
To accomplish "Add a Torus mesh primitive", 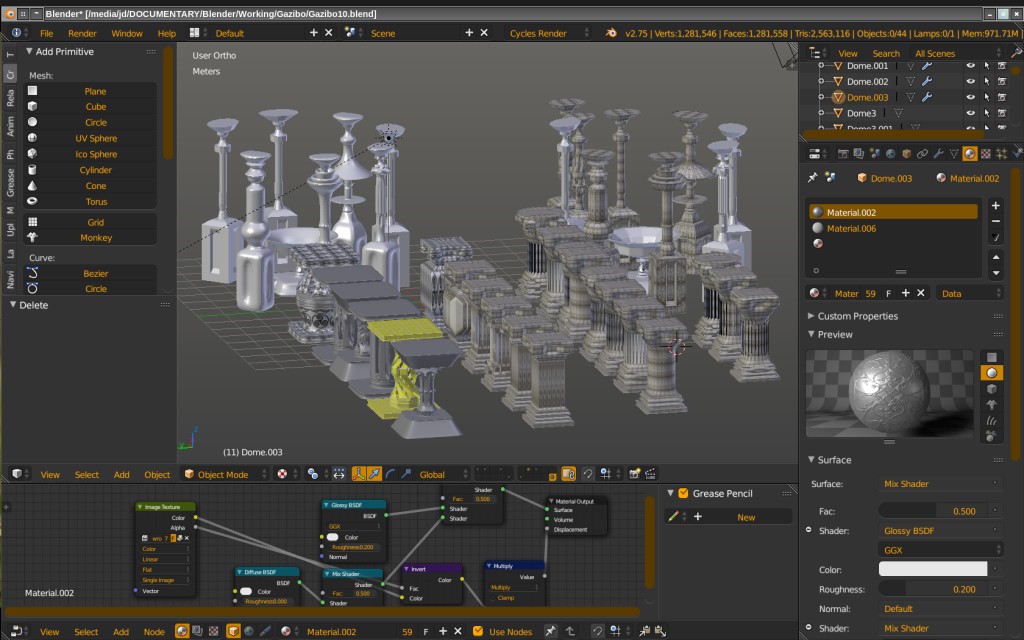I will (x=95, y=202).
